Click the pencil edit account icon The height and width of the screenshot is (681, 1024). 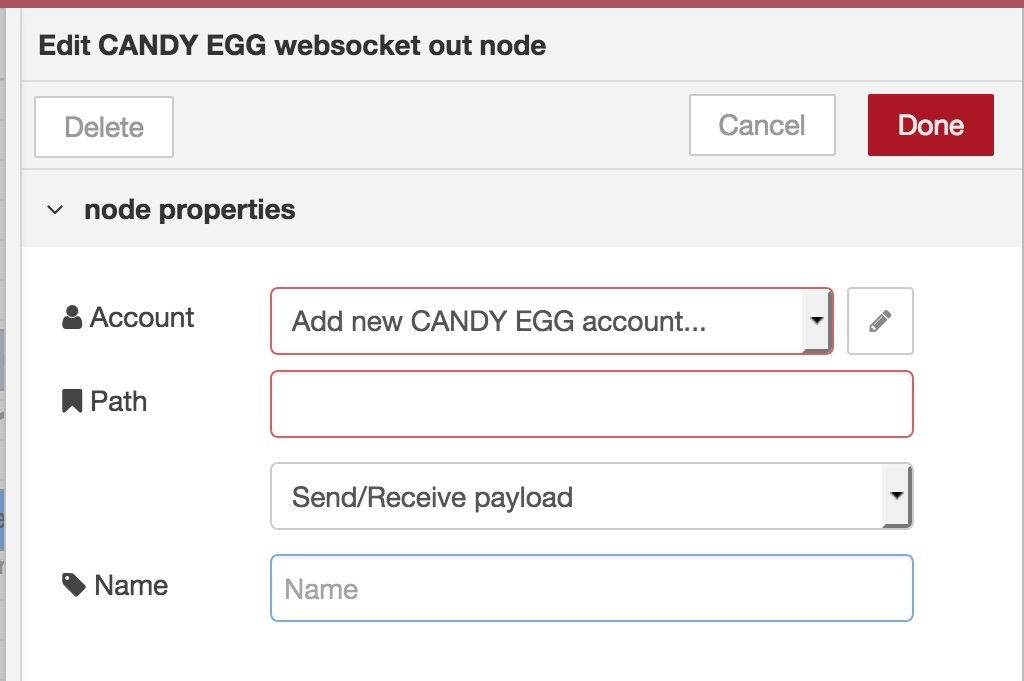(880, 321)
